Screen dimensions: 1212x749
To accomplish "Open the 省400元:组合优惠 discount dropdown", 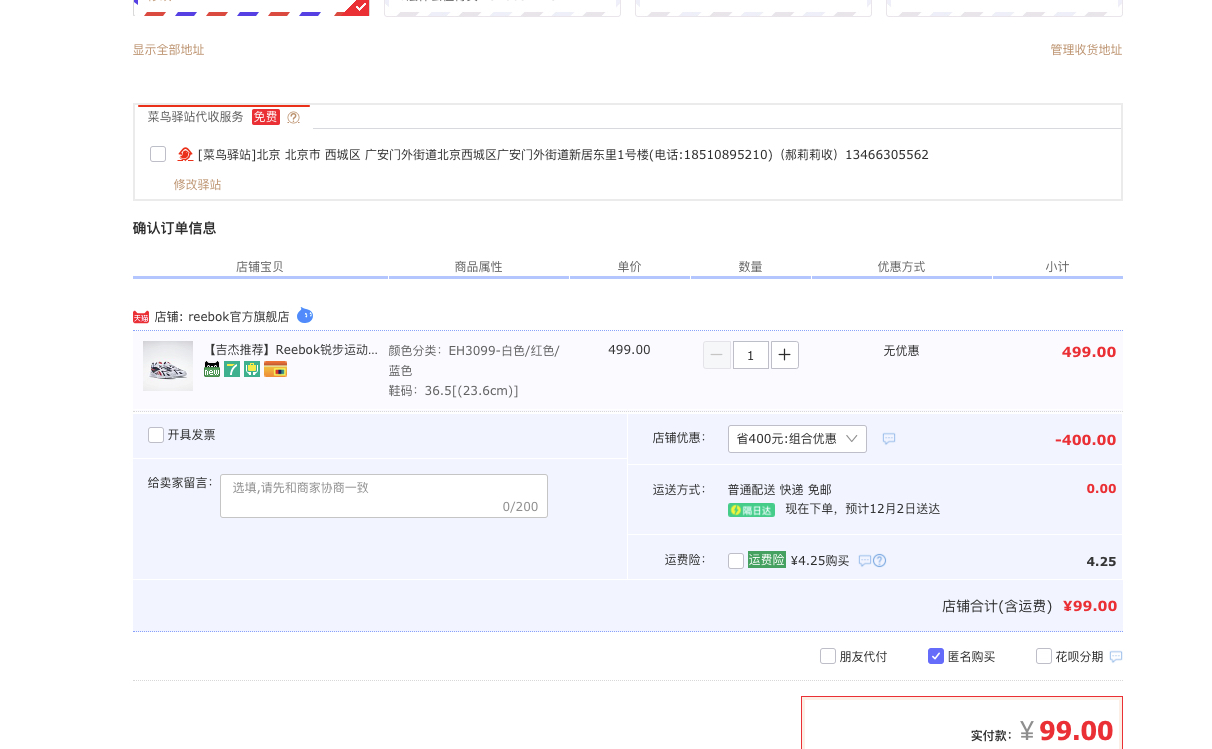I will (x=797, y=438).
